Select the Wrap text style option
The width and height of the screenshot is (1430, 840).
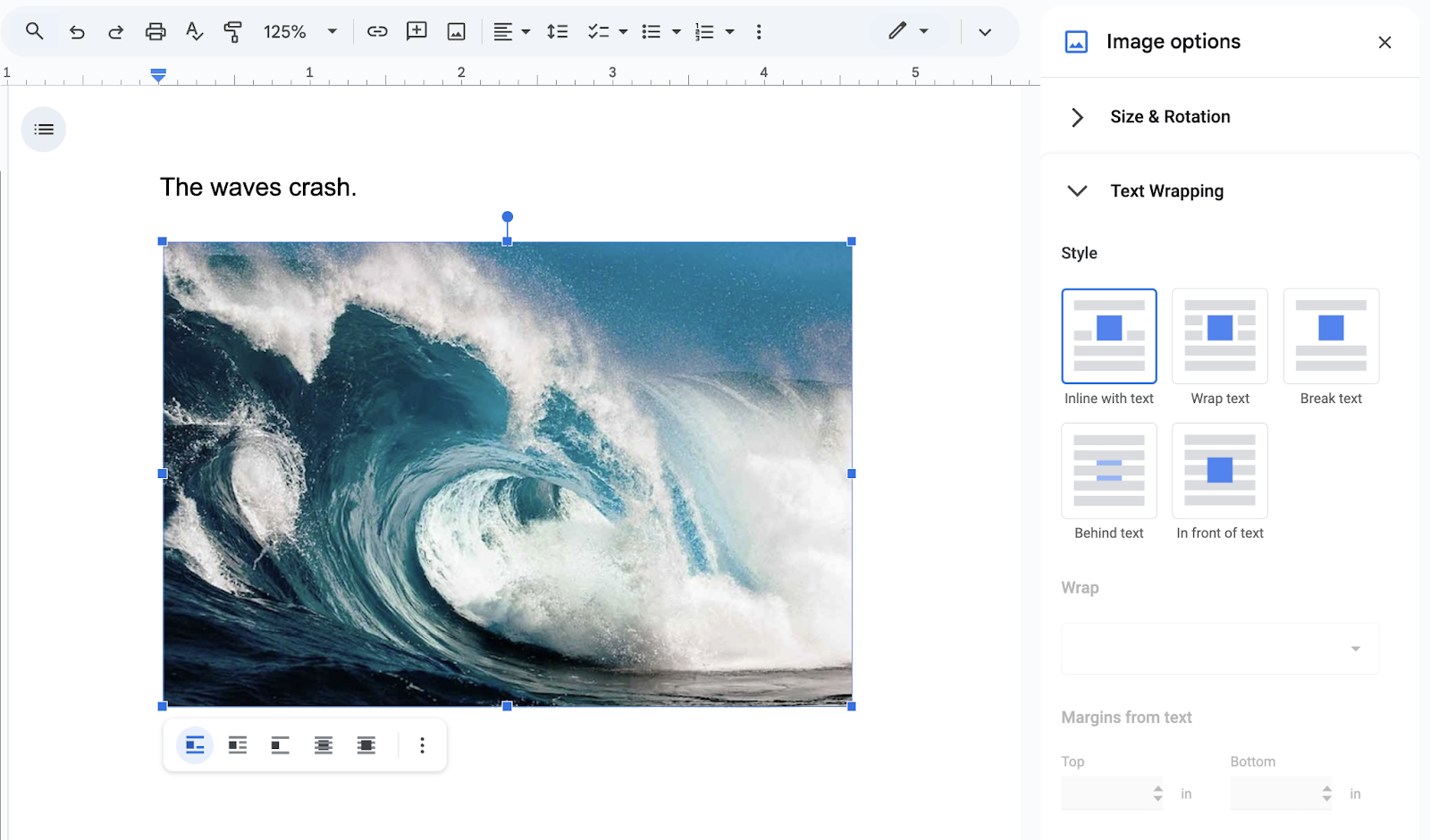[x=1219, y=337]
